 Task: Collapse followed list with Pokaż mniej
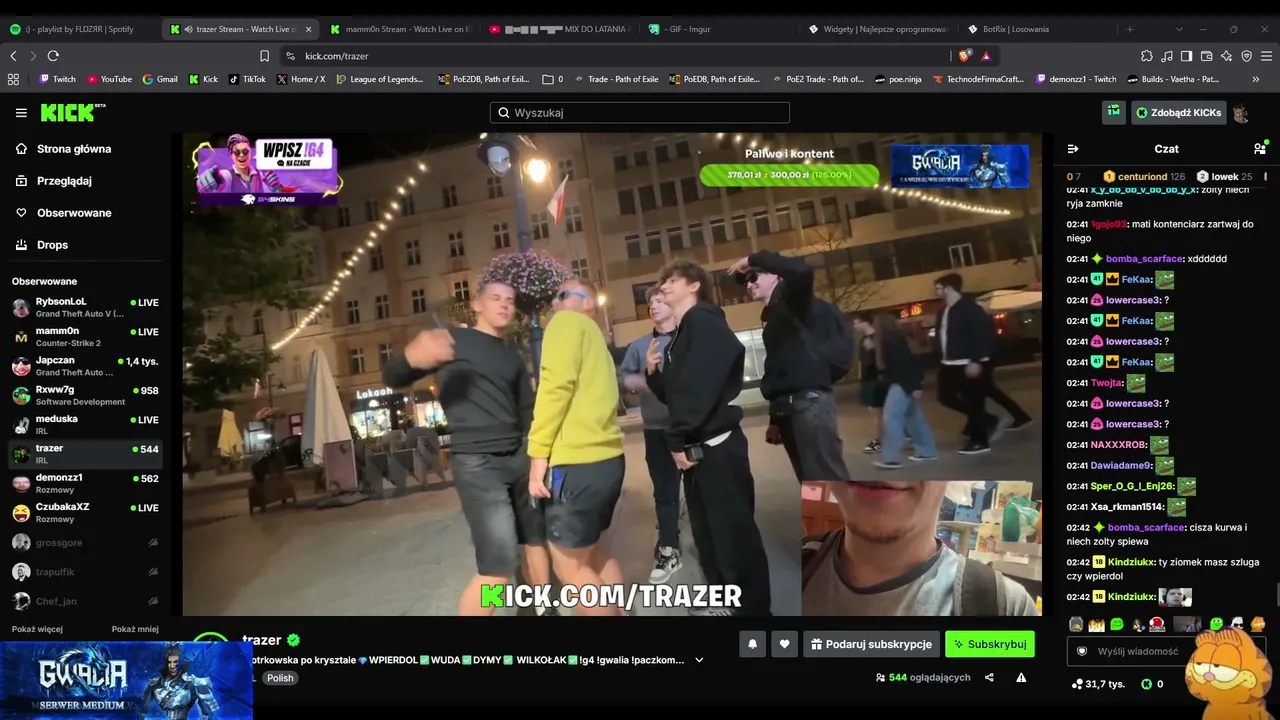[x=135, y=629]
